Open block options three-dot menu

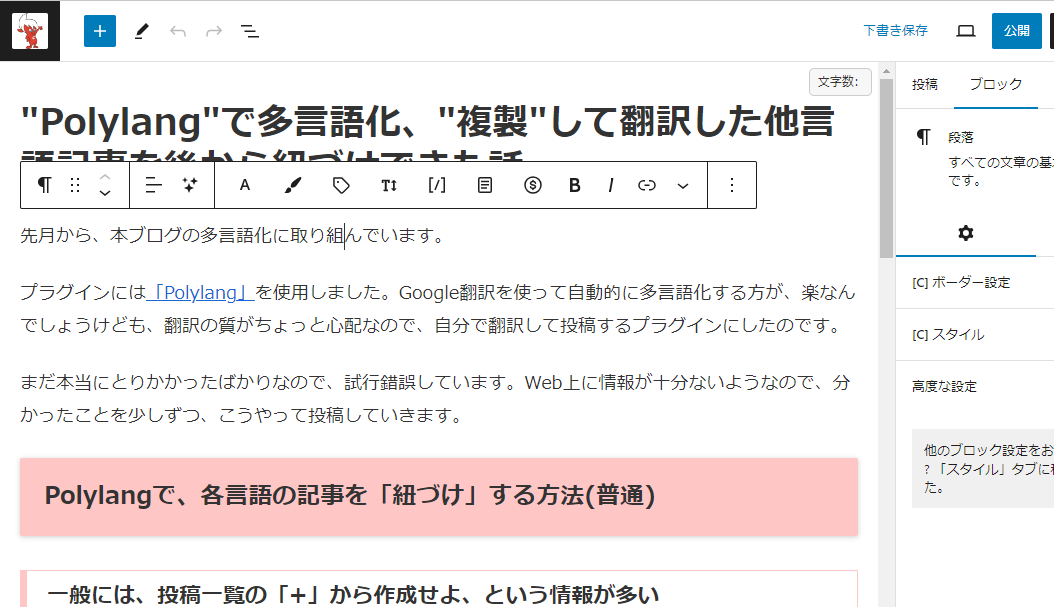[732, 185]
